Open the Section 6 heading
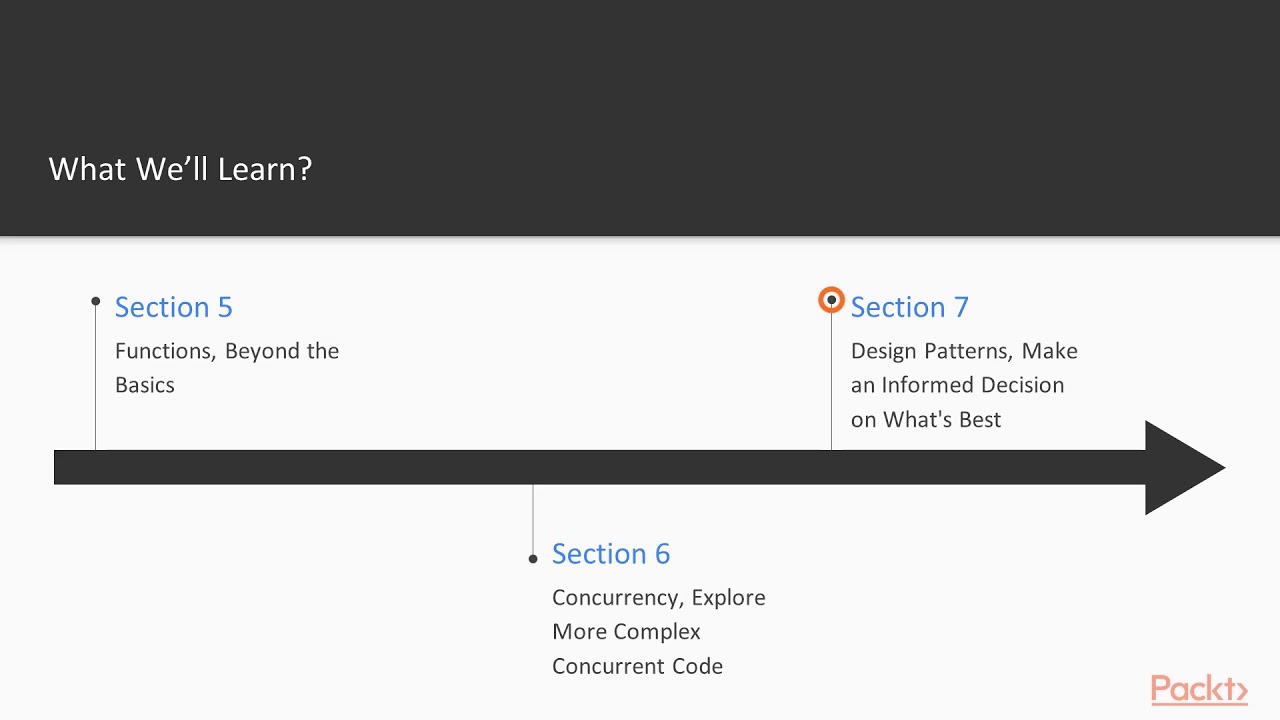The height and width of the screenshot is (720, 1280). click(x=611, y=554)
